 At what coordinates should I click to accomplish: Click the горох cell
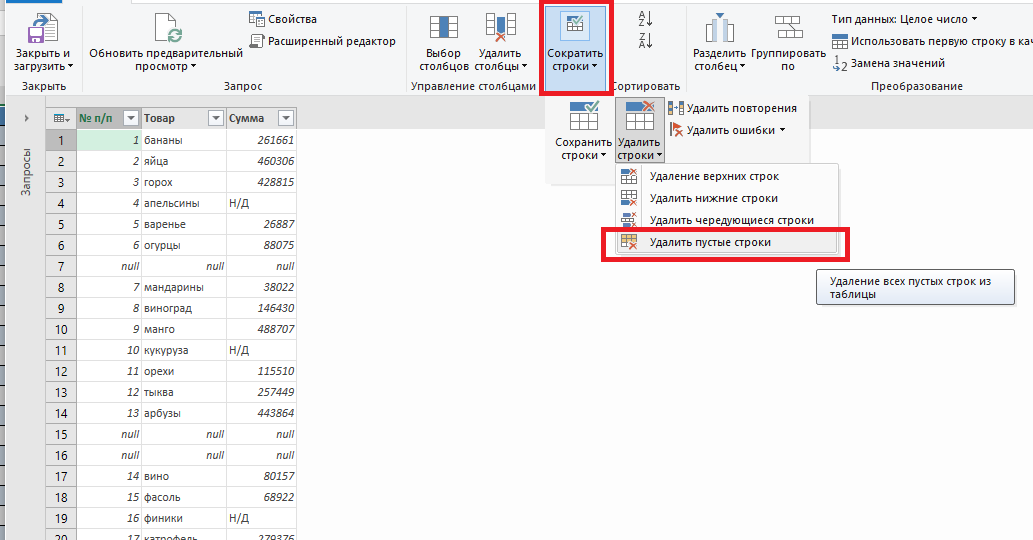[x=184, y=182]
